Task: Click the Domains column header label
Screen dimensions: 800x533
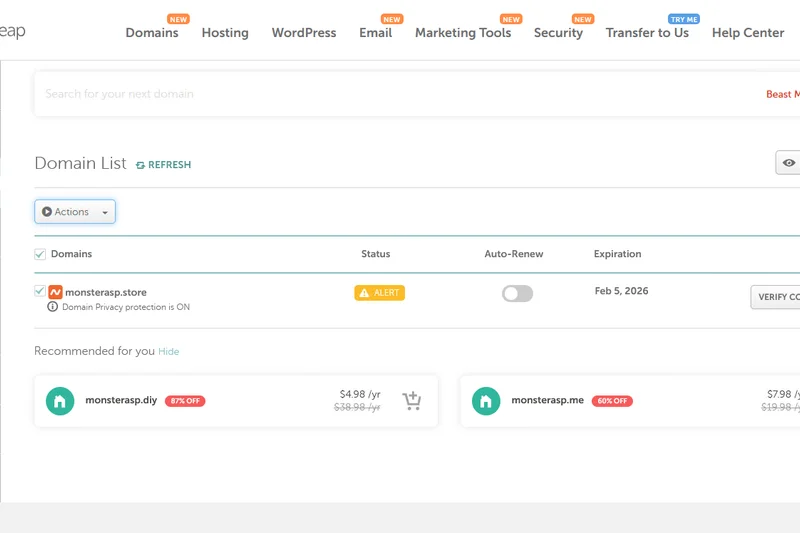Action: pyautogui.click(x=71, y=254)
